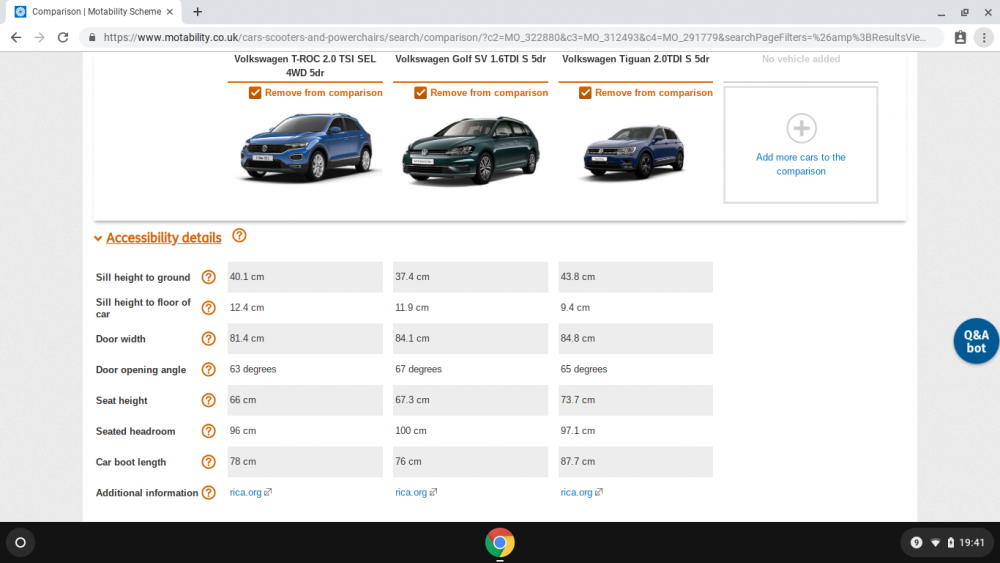Click Volkswagen T-ROC 2.0 TSI SEL title
This screenshot has width=1000, height=563.
point(305,66)
